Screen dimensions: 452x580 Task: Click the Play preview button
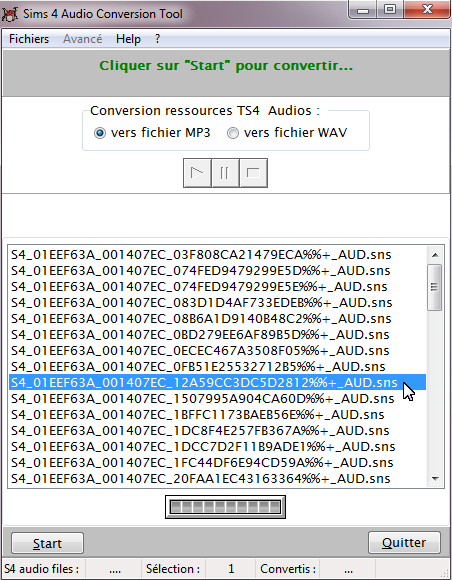point(197,173)
